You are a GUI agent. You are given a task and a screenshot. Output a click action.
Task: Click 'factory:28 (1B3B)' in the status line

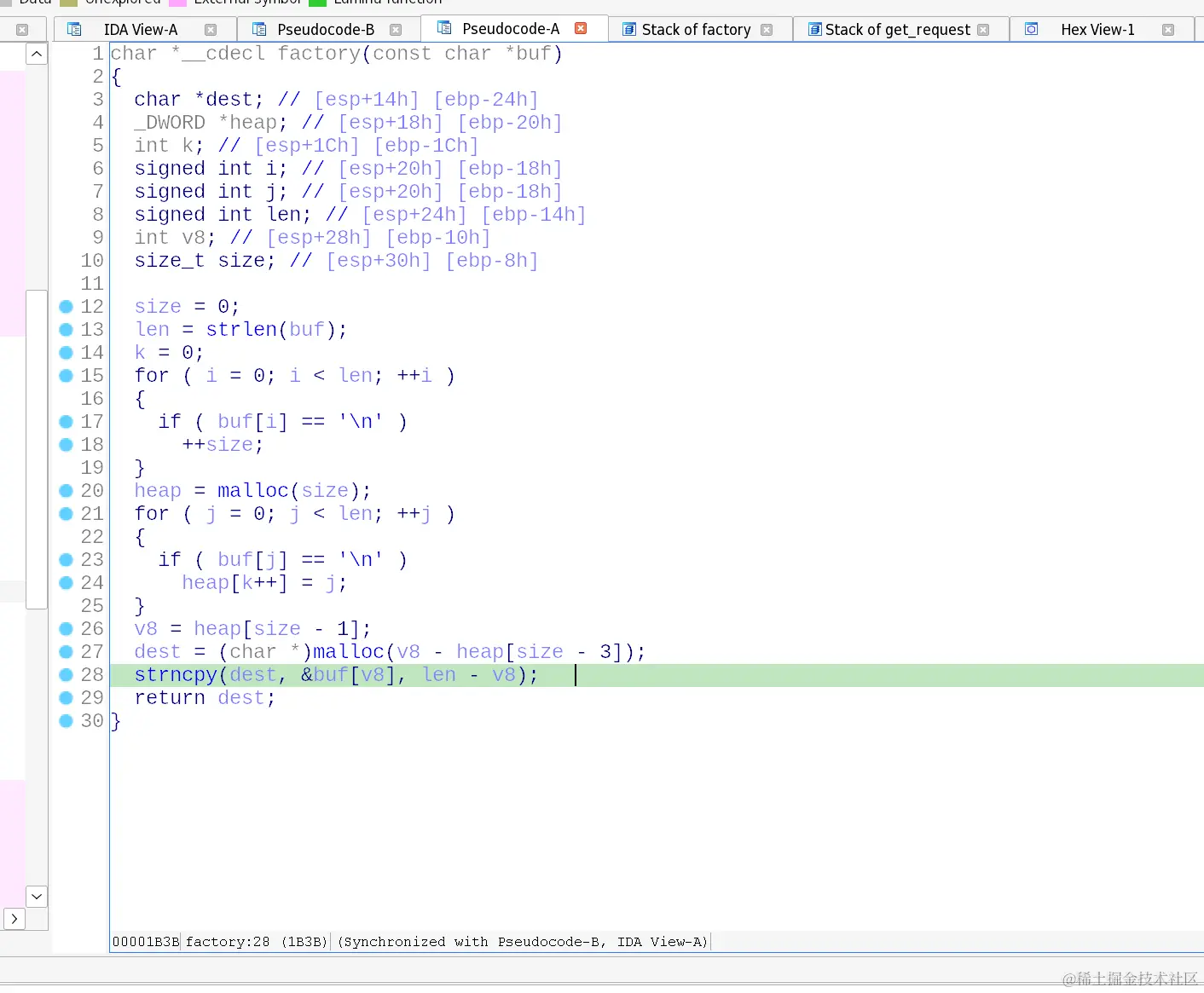257,942
